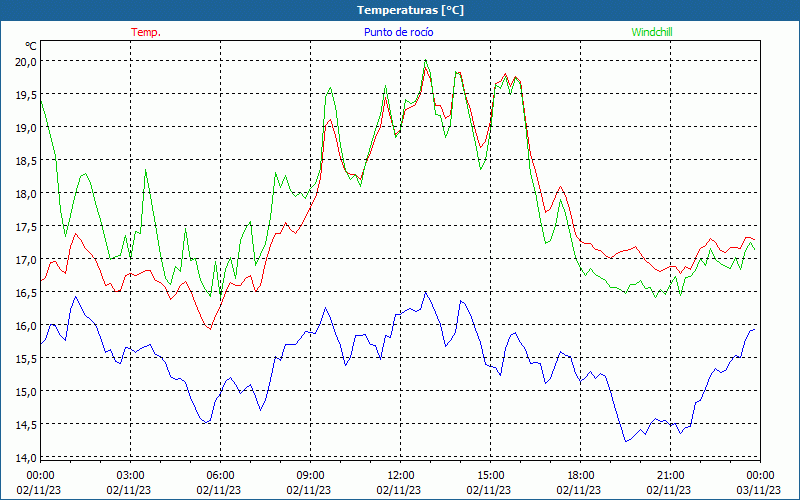Image resolution: width=800 pixels, height=500 pixels.
Task: Click the '15,5' y-axis value
Action: click(x=27, y=358)
